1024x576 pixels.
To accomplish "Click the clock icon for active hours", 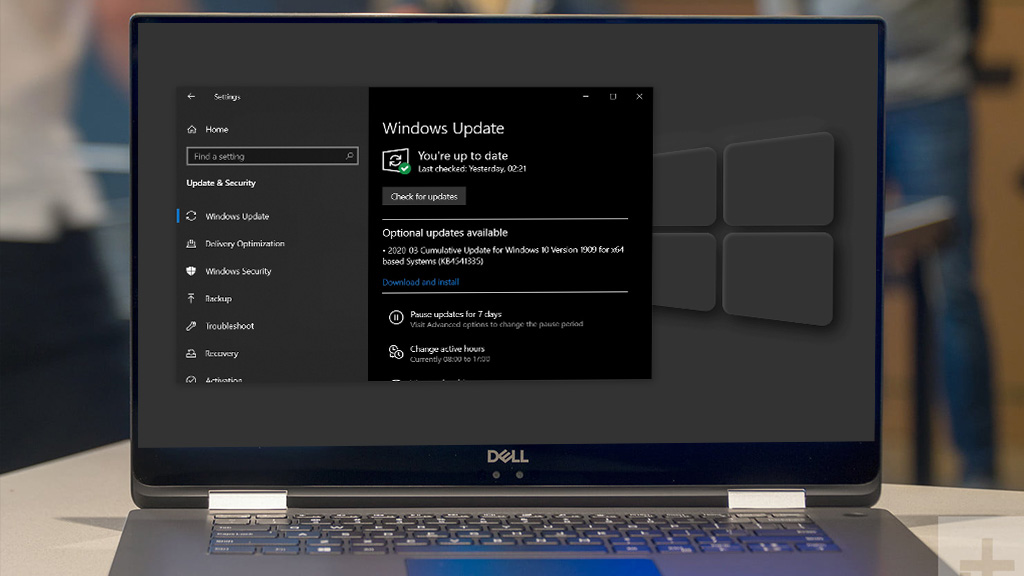I will [x=396, y=353].
